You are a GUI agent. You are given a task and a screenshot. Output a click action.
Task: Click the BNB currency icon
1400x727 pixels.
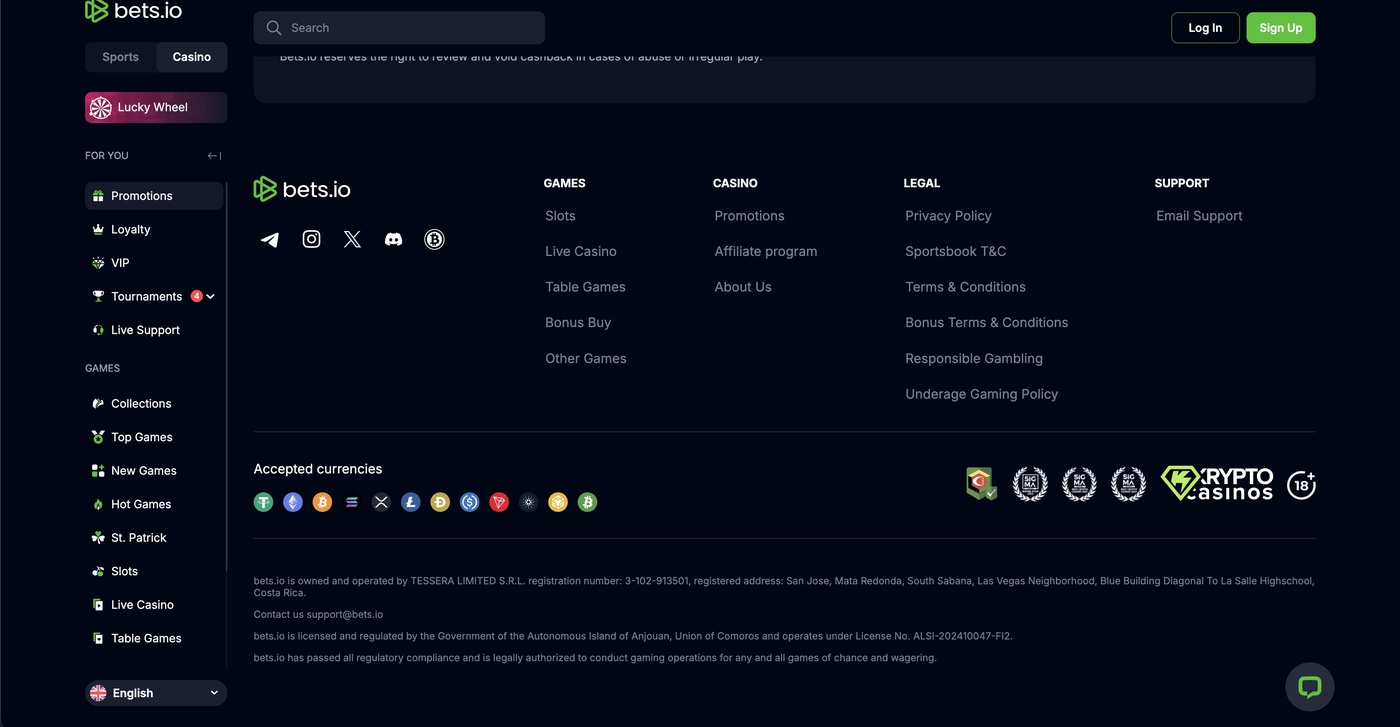point(558,502)
